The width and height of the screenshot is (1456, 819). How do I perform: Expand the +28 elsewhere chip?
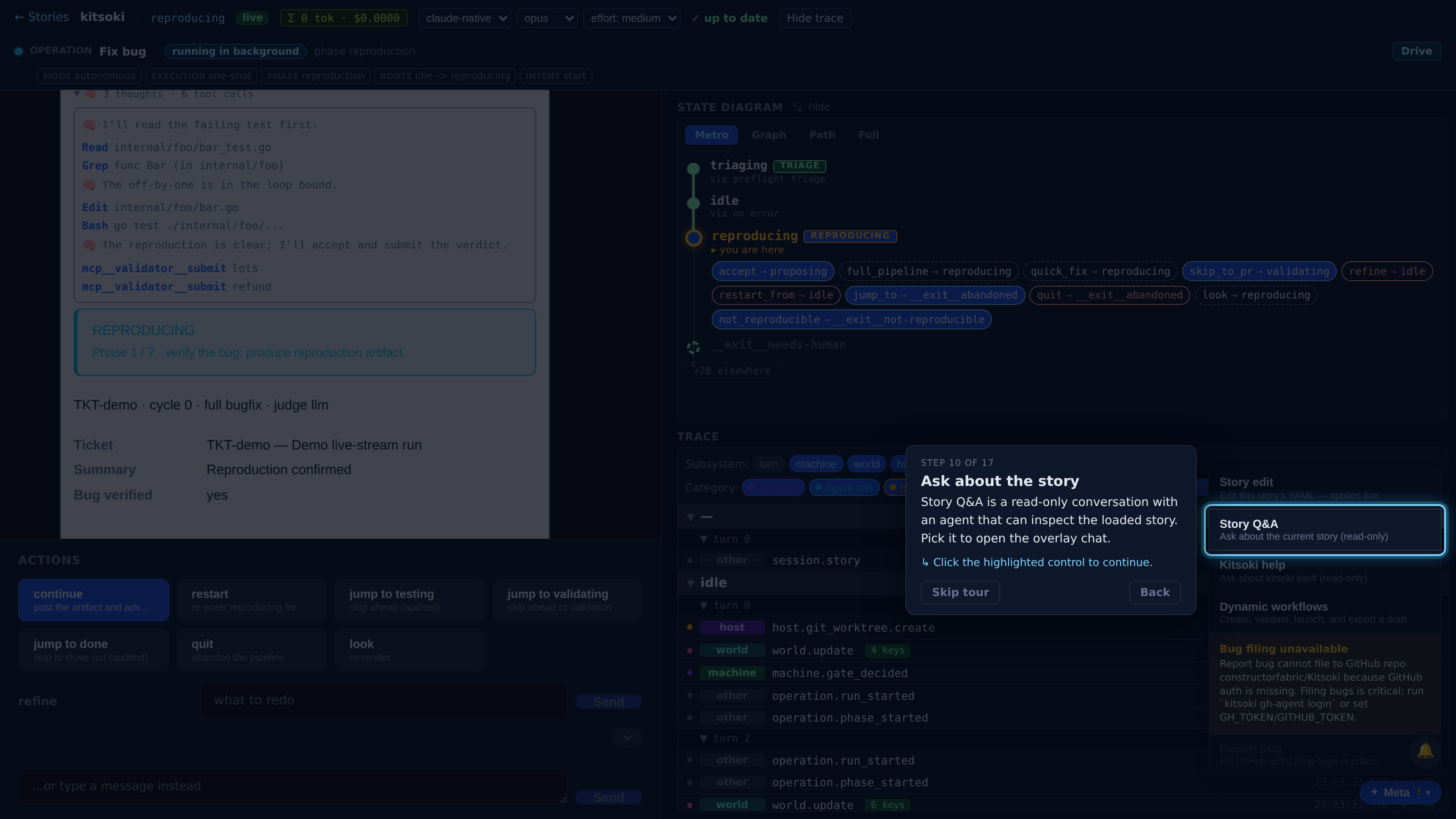tap(731, 370)
